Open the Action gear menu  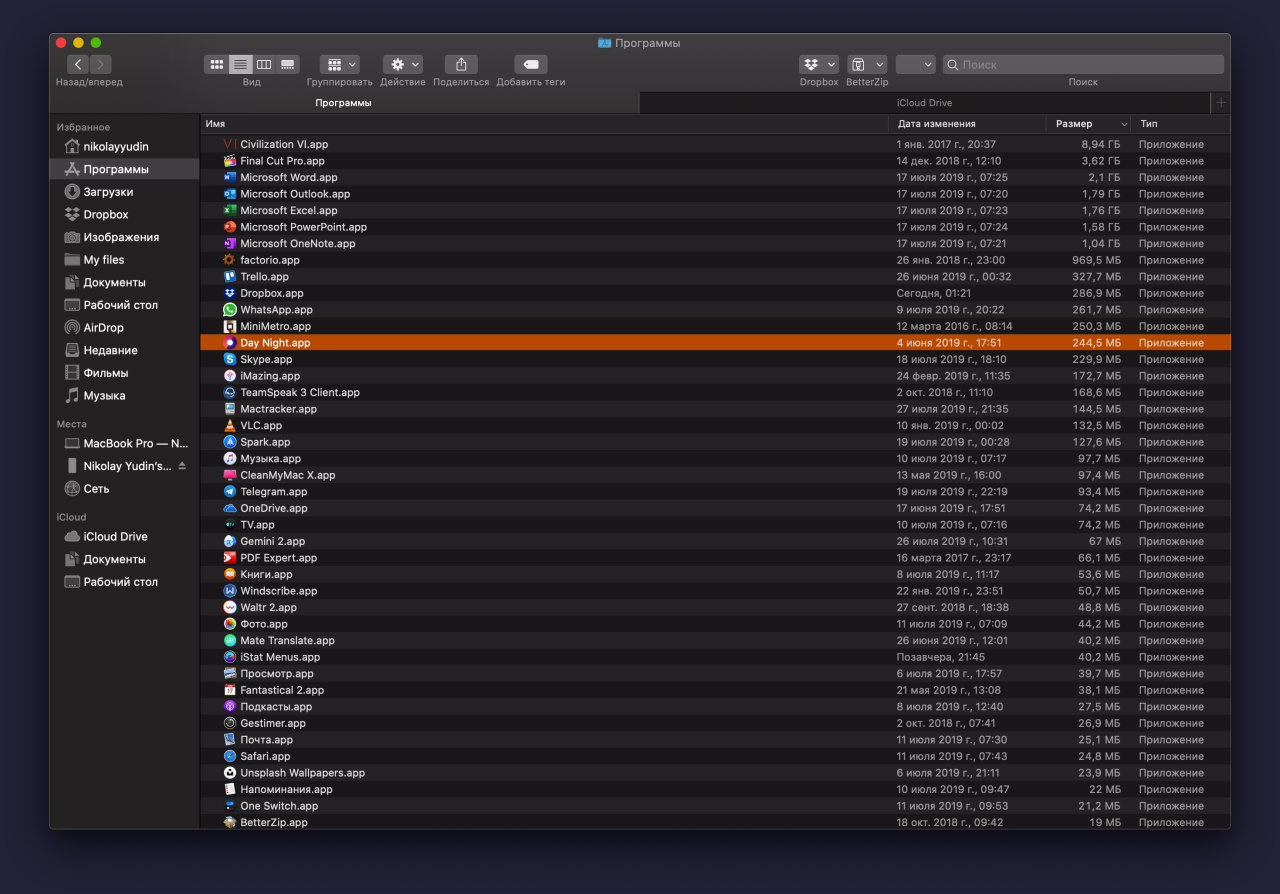click(x=402, y=64)
